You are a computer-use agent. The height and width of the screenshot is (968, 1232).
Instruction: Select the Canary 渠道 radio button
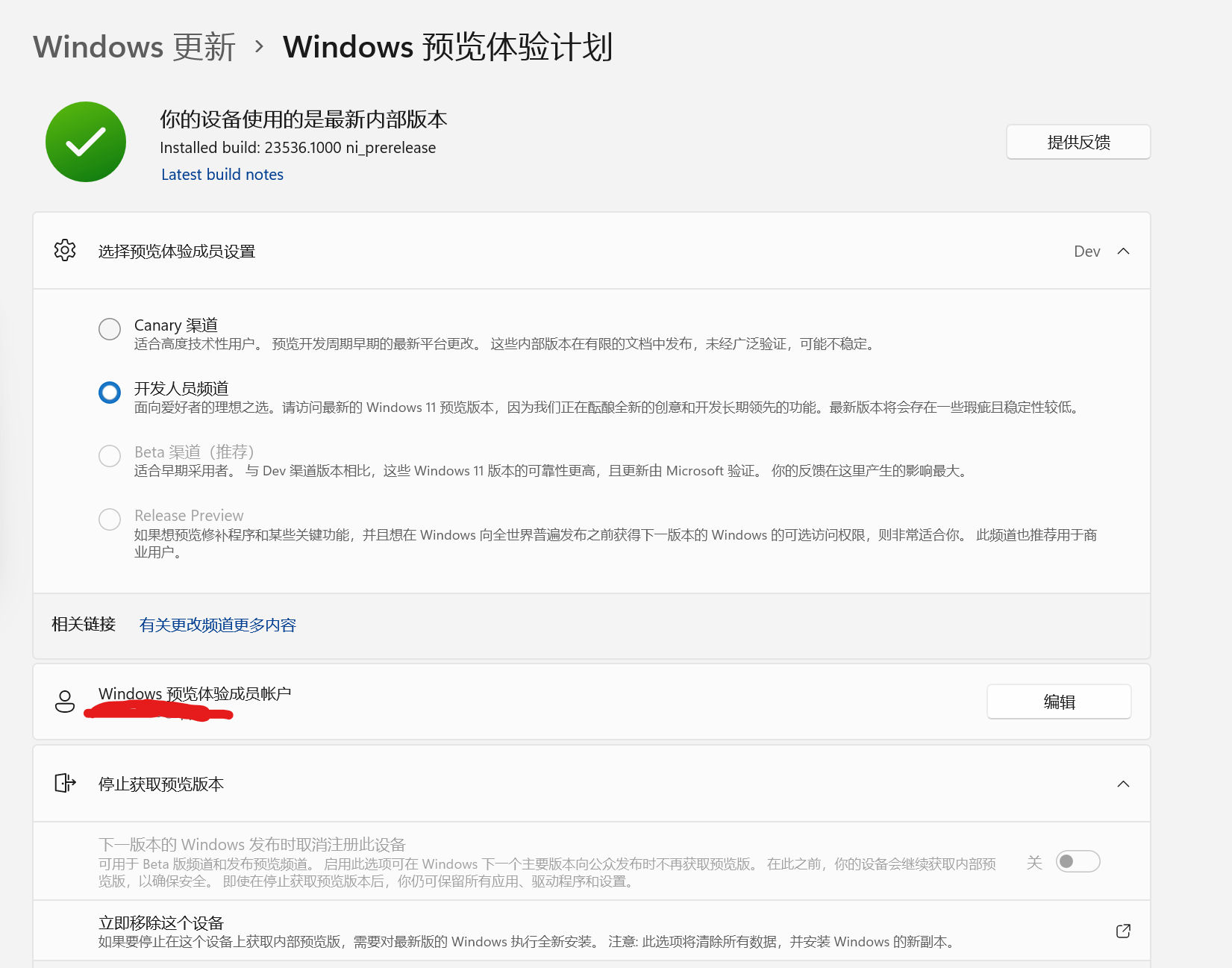[x=110, y=329]
